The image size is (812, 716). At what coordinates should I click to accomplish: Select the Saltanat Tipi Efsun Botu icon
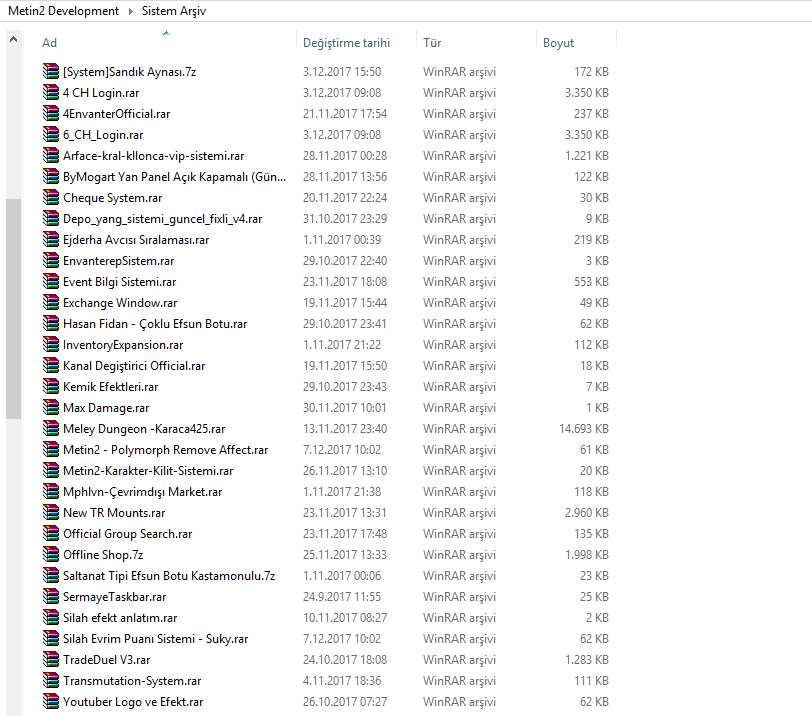(51, 575)
